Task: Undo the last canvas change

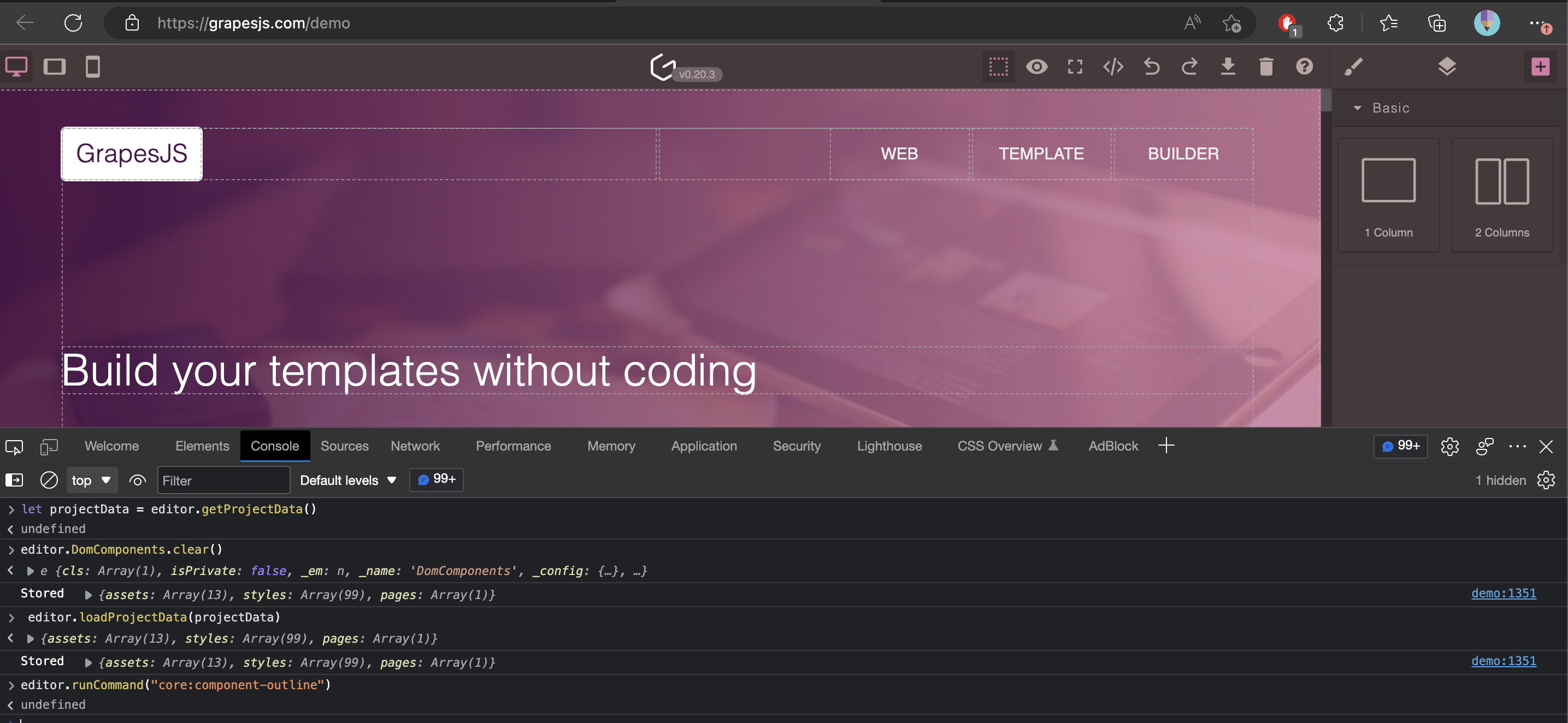Action: [1151, 67]
